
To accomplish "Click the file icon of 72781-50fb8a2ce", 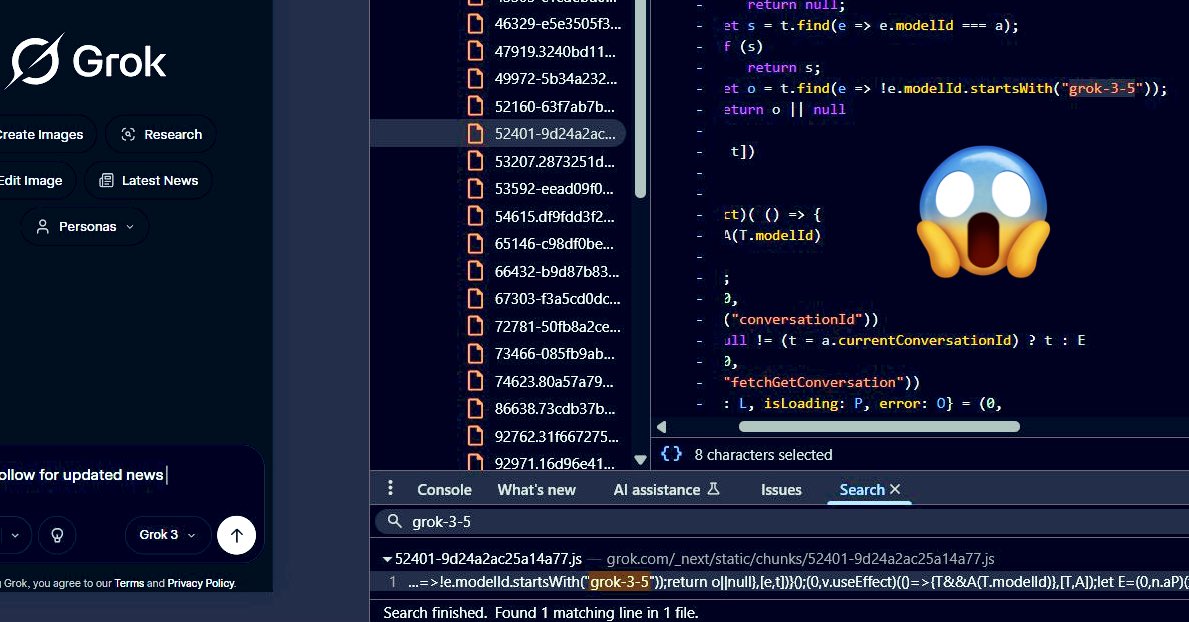I will [x=475, y=326].
